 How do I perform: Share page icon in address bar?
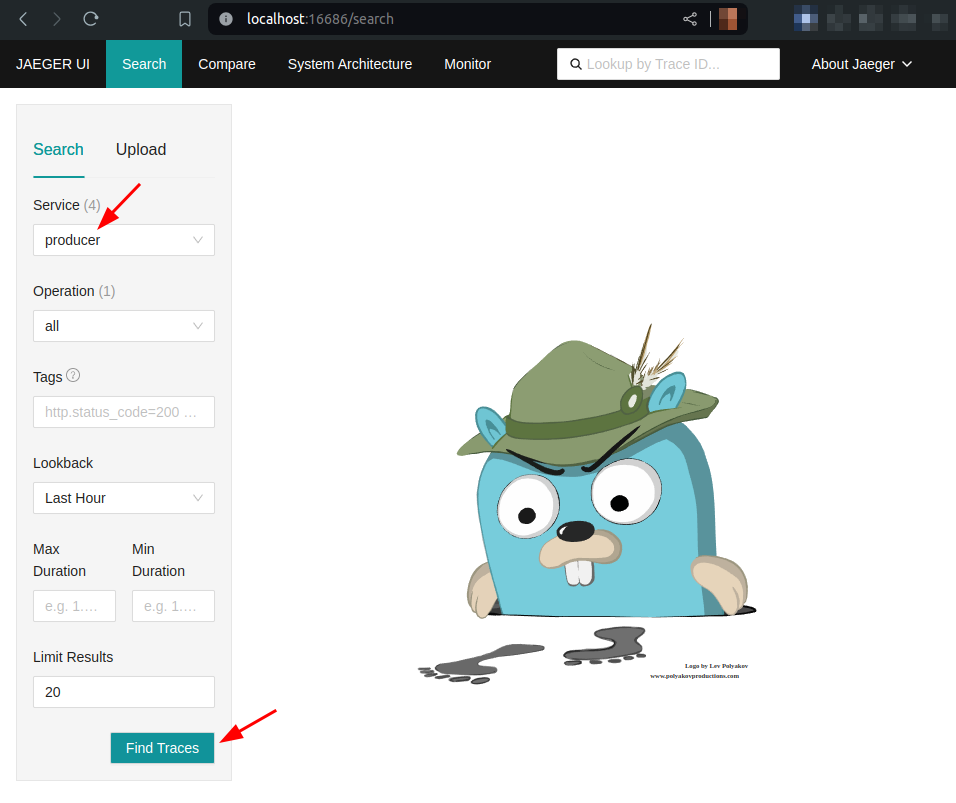point(690,19)
